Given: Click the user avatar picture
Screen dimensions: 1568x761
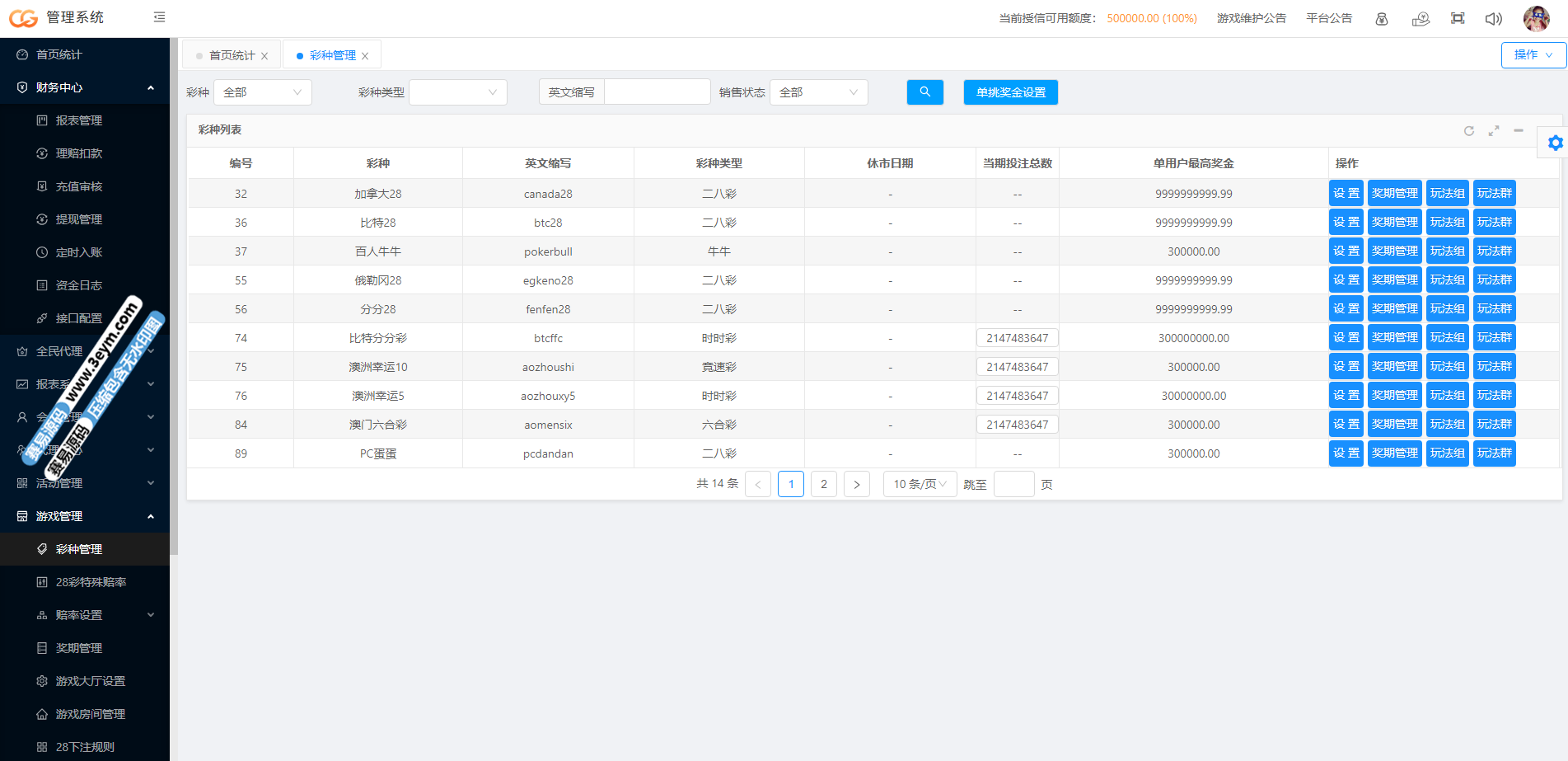Looking at the screenshot, I should 1536,18.
